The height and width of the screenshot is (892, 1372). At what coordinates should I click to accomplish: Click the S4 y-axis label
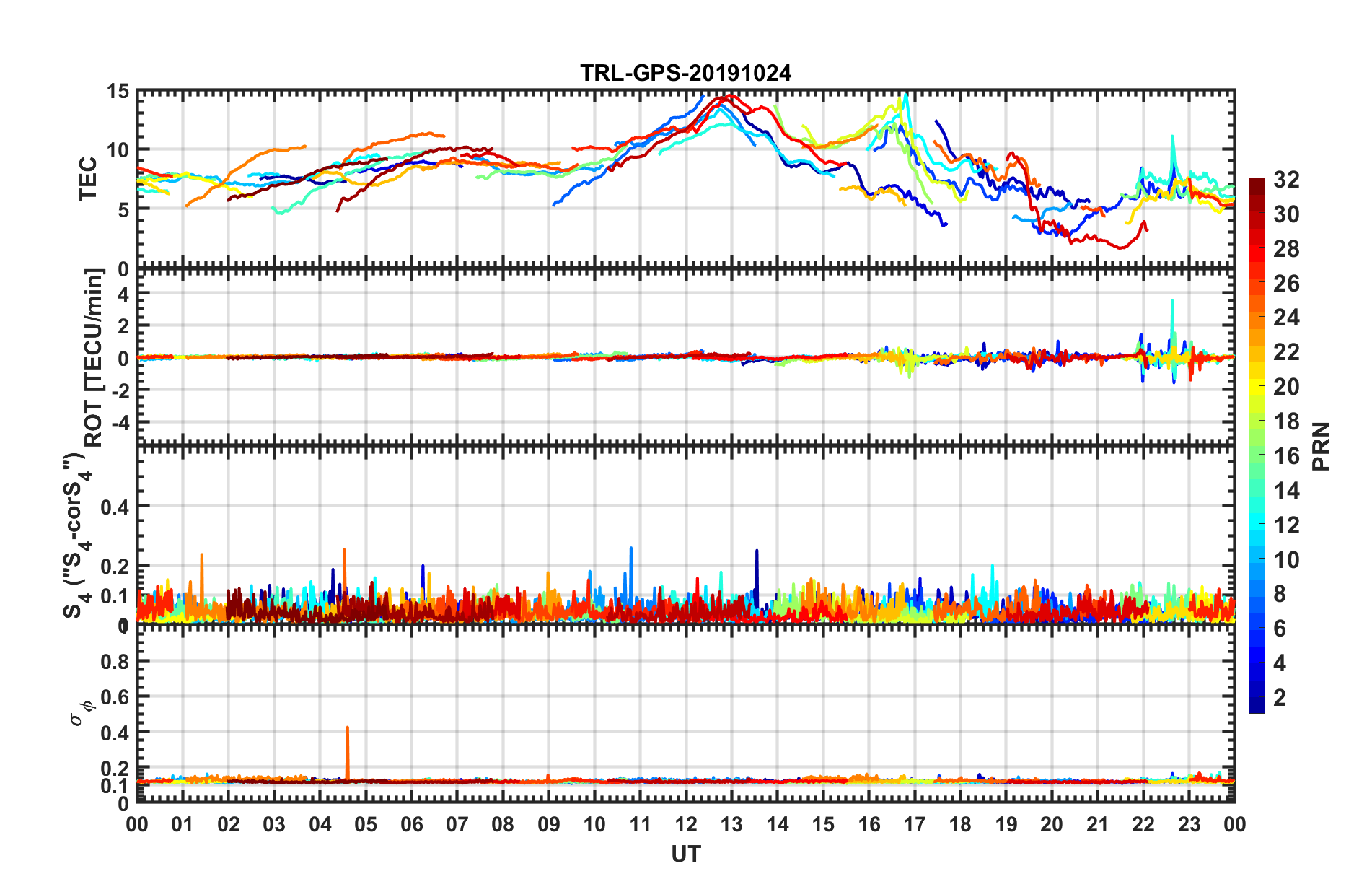[76, 535]
